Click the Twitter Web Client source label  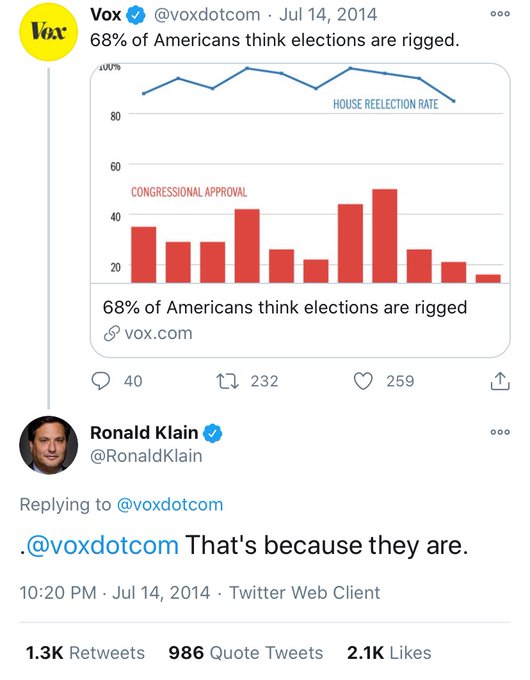point(304,593)
